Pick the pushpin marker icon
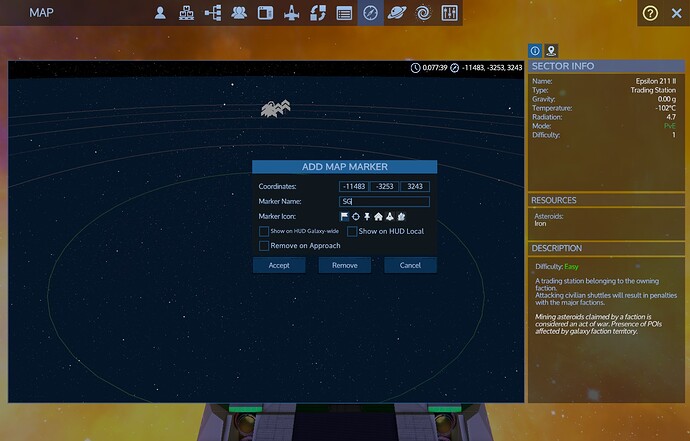Screen dimensions: 690x441 coord(367,216)
